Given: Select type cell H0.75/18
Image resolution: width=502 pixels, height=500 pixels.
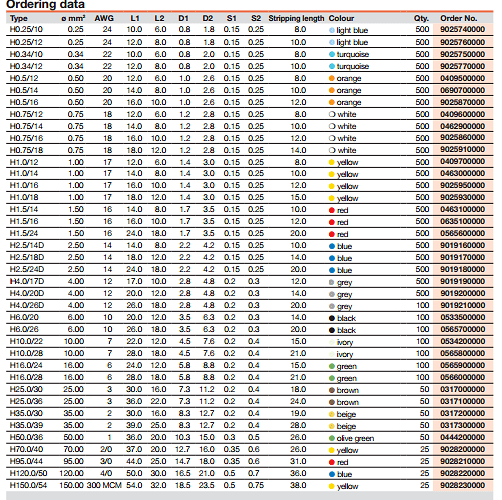Looking at the screenshot, I should [x=26, y=150].
